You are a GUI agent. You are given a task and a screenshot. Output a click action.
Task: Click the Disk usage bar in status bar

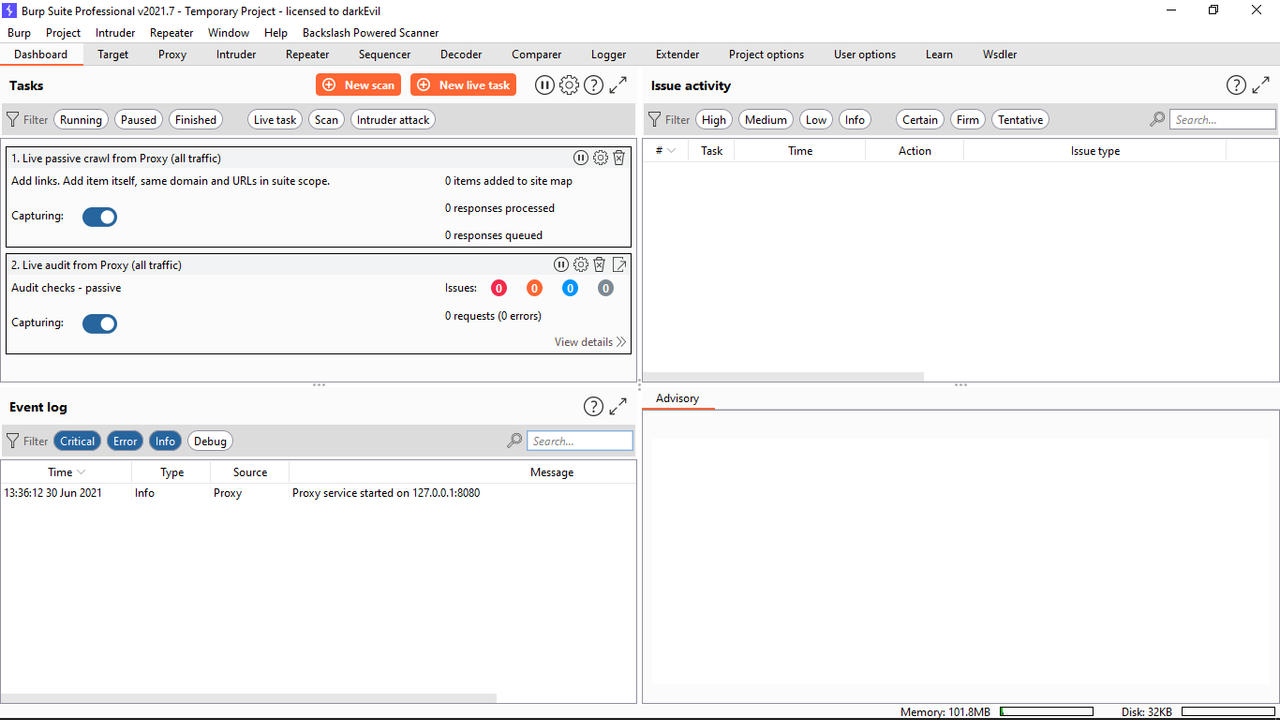pos(1228,711)
